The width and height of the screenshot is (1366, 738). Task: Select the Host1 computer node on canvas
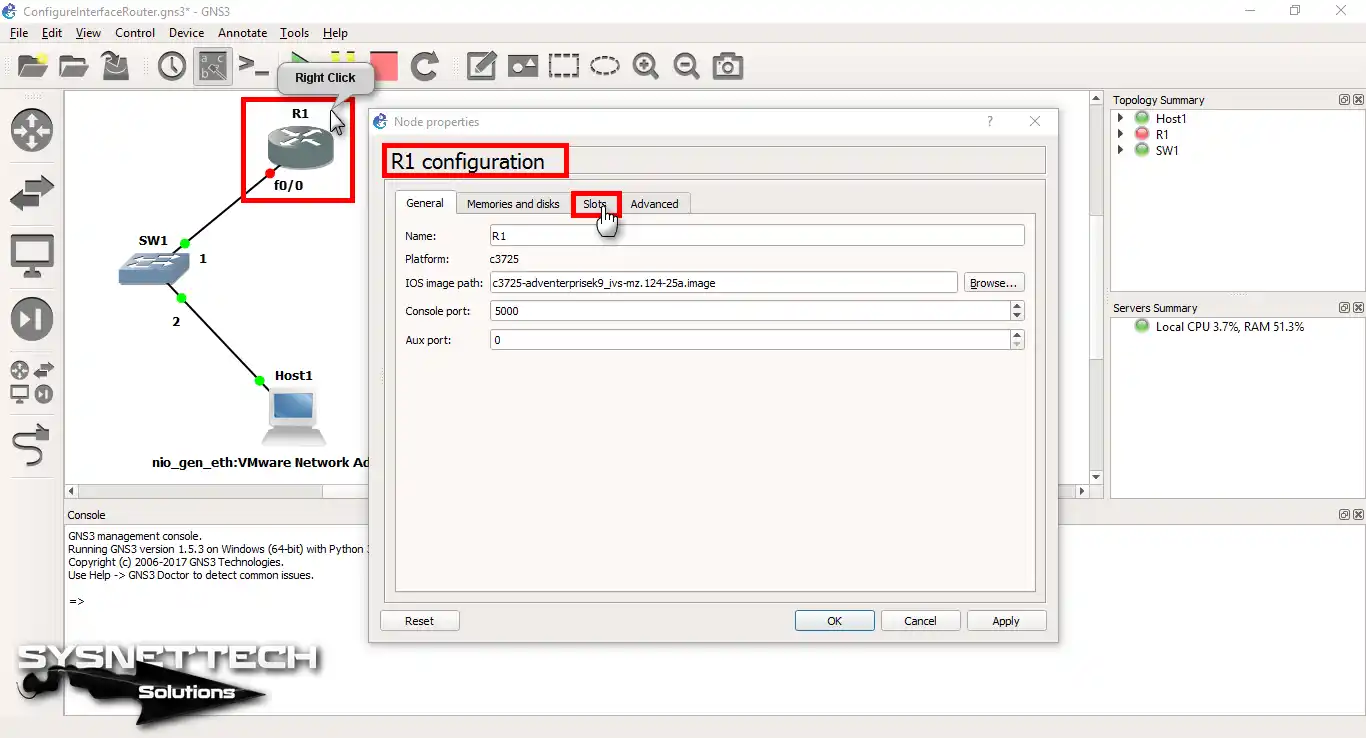click(293, 417)
